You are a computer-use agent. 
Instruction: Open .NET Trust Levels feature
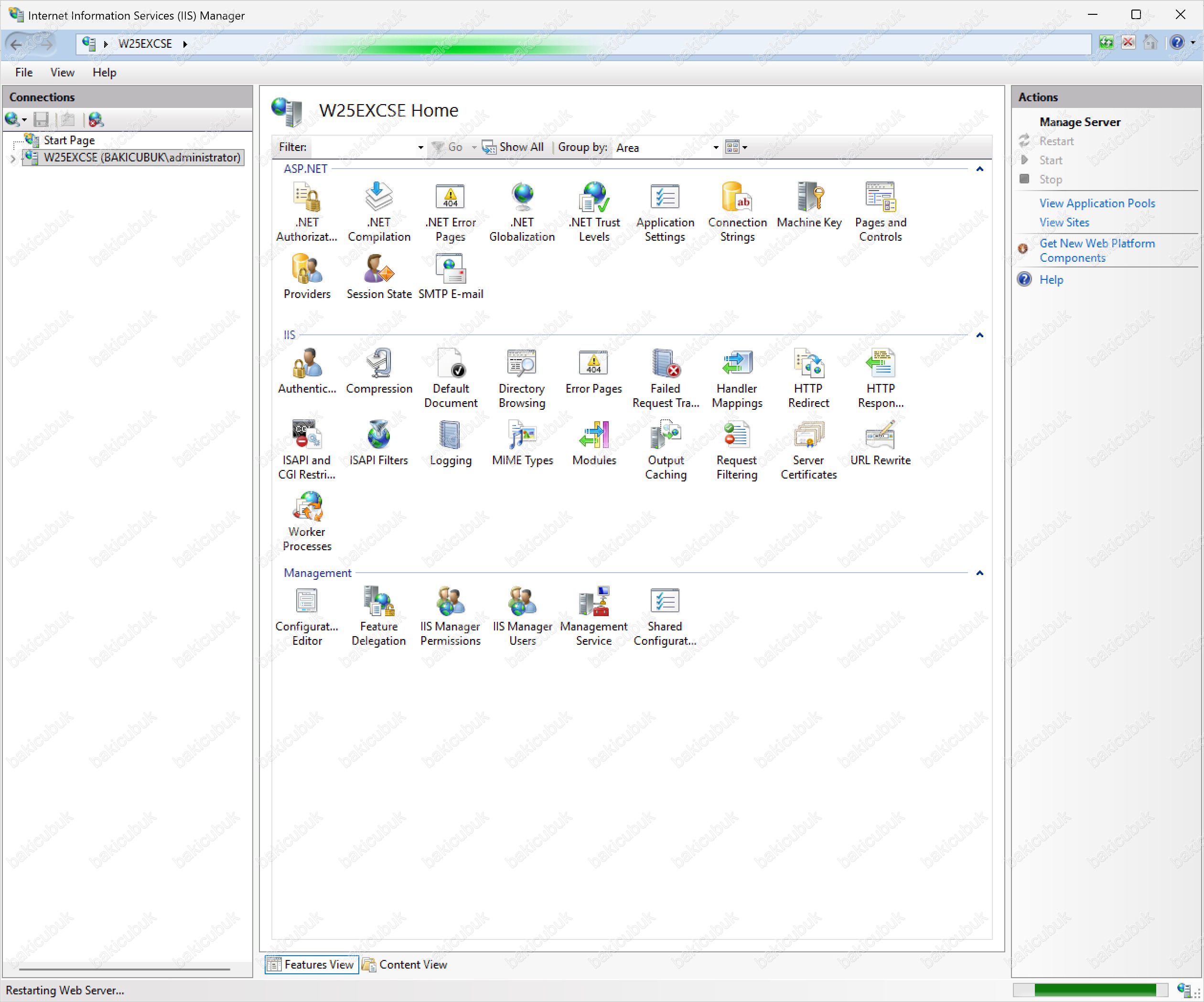tap(594, 212)
